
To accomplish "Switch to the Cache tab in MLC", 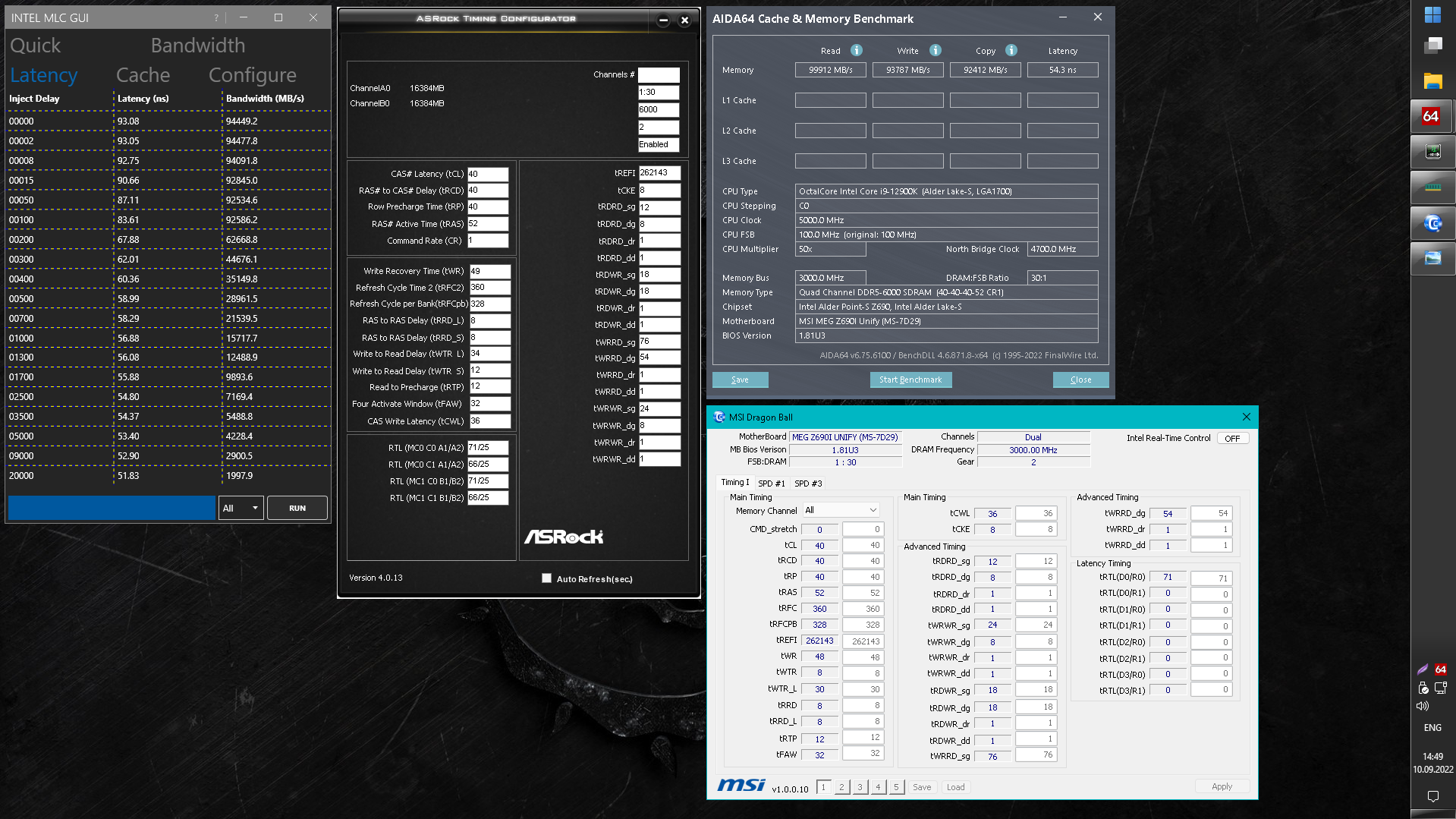I will 143,75.
